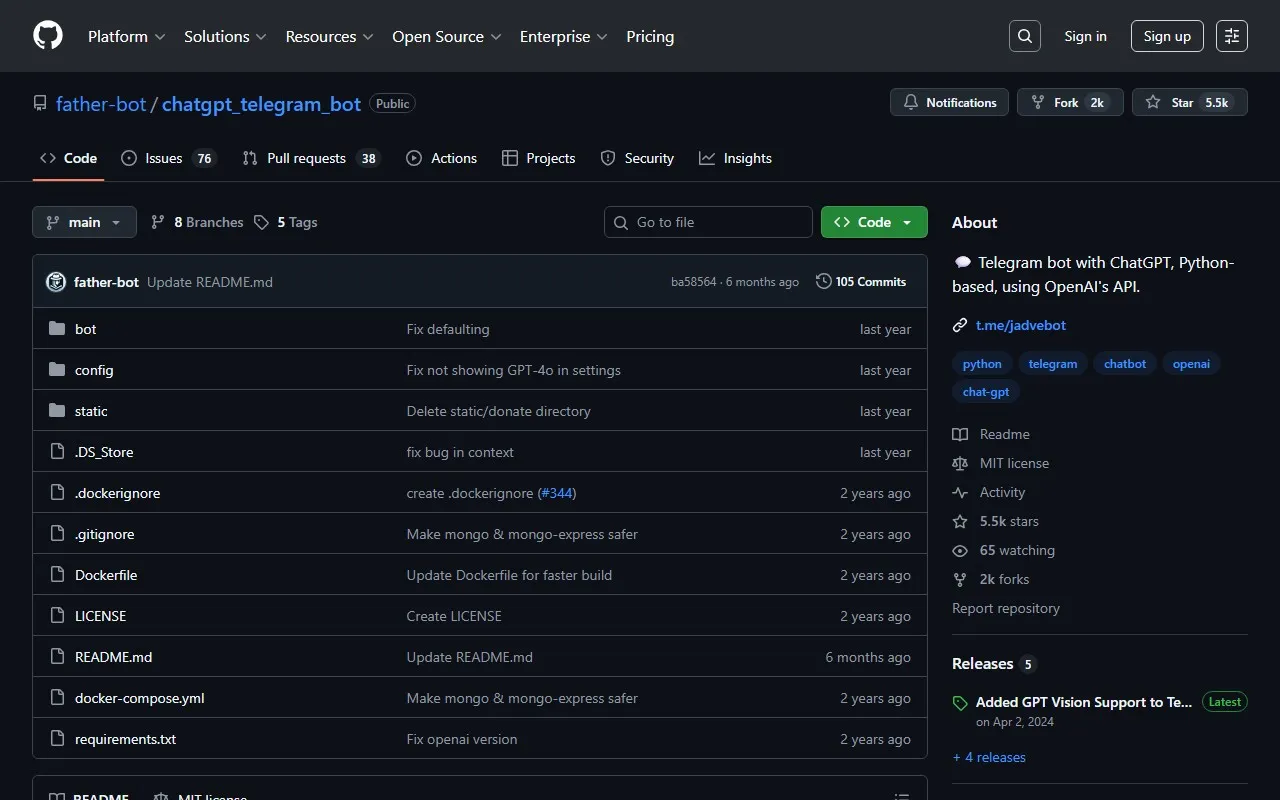Open the green Code dropdown

[x=873, y=222]
